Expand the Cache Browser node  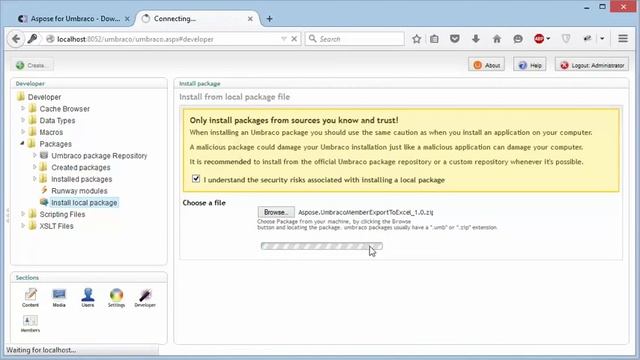pos(23,109)
